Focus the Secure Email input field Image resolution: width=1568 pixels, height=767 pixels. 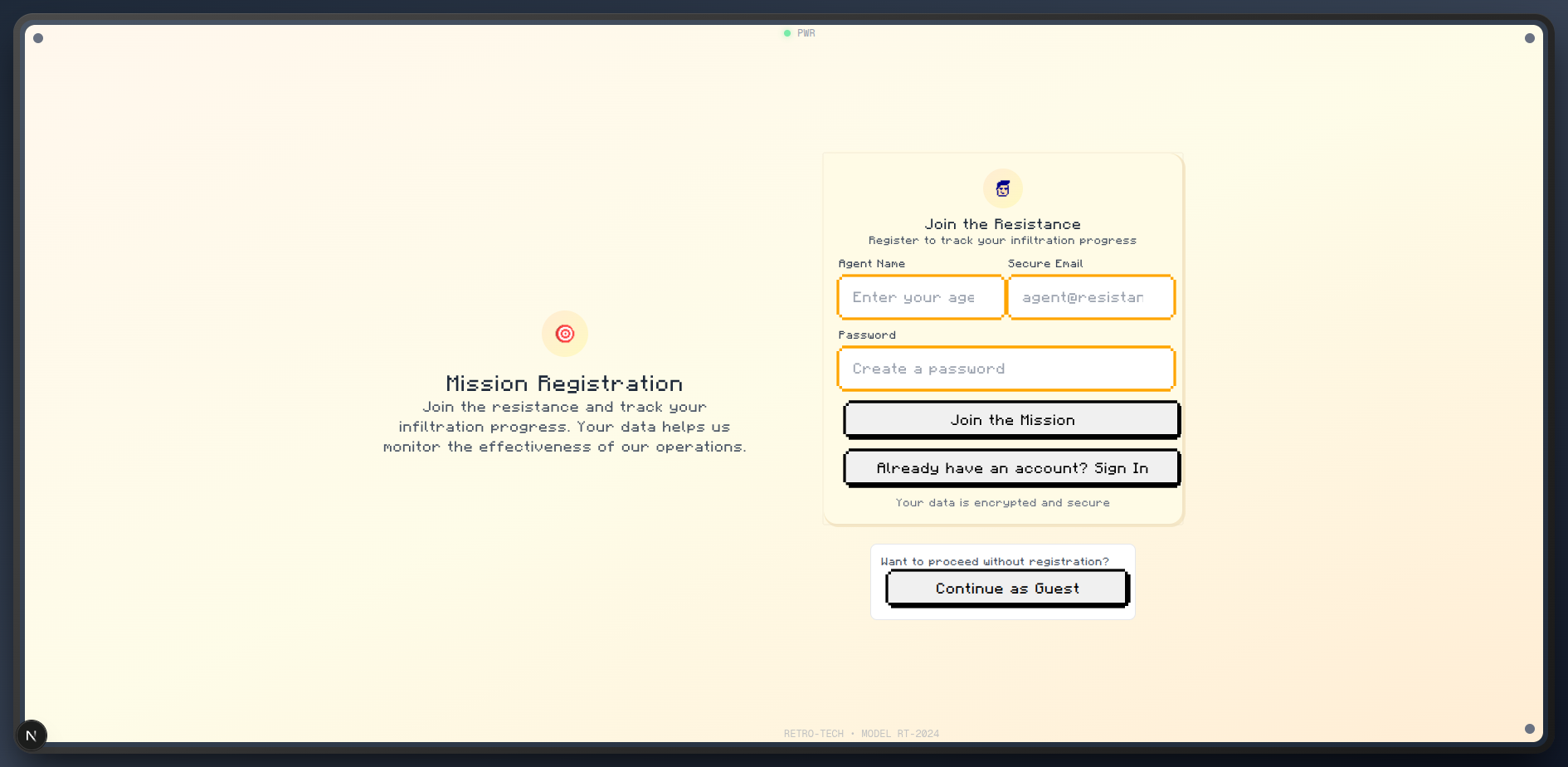(x=1091, y=297)
